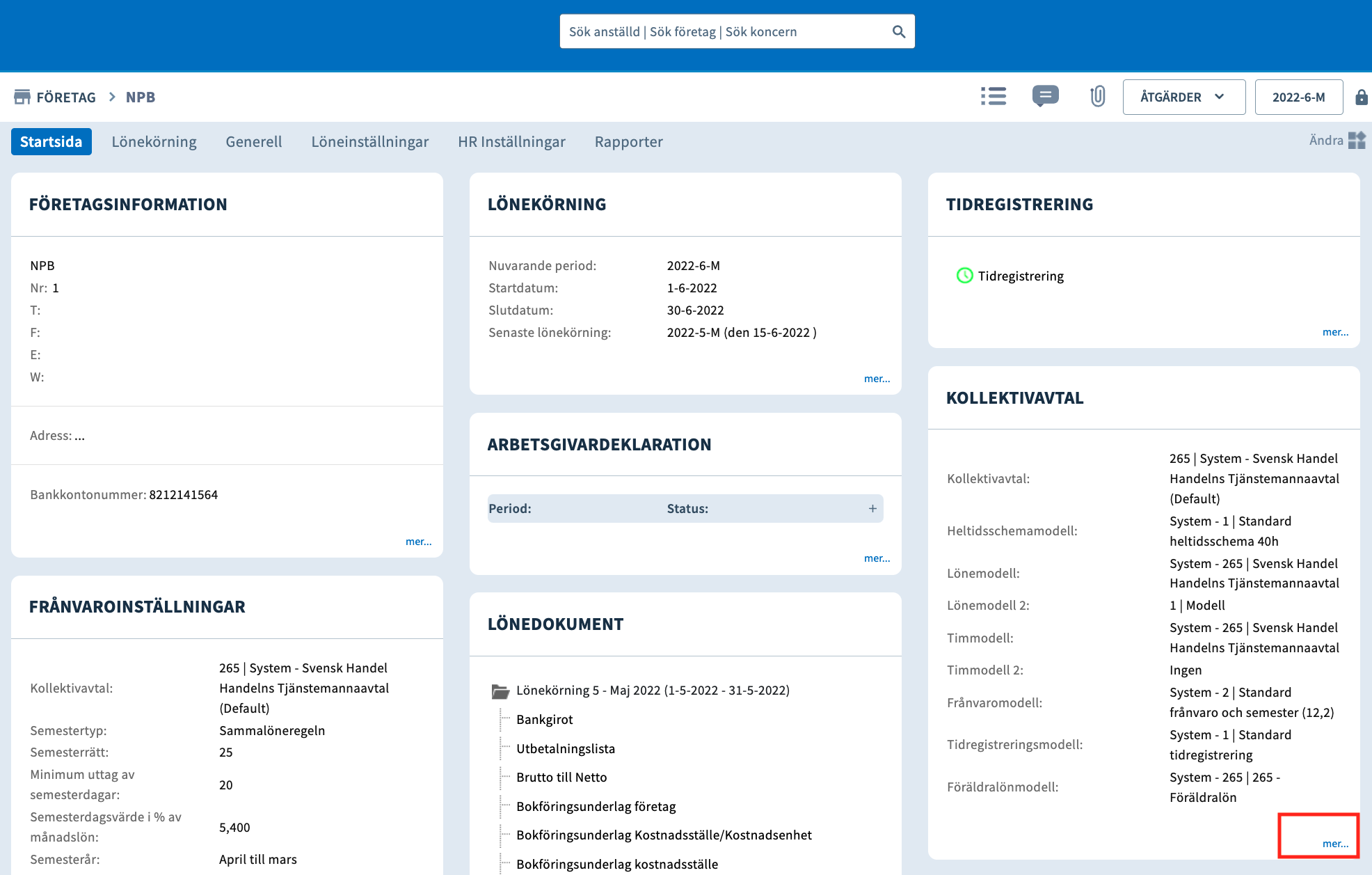
Task: Click FÖRETAG in the breadcrumb
Action: pyautogui.click(x=66, y=97)
